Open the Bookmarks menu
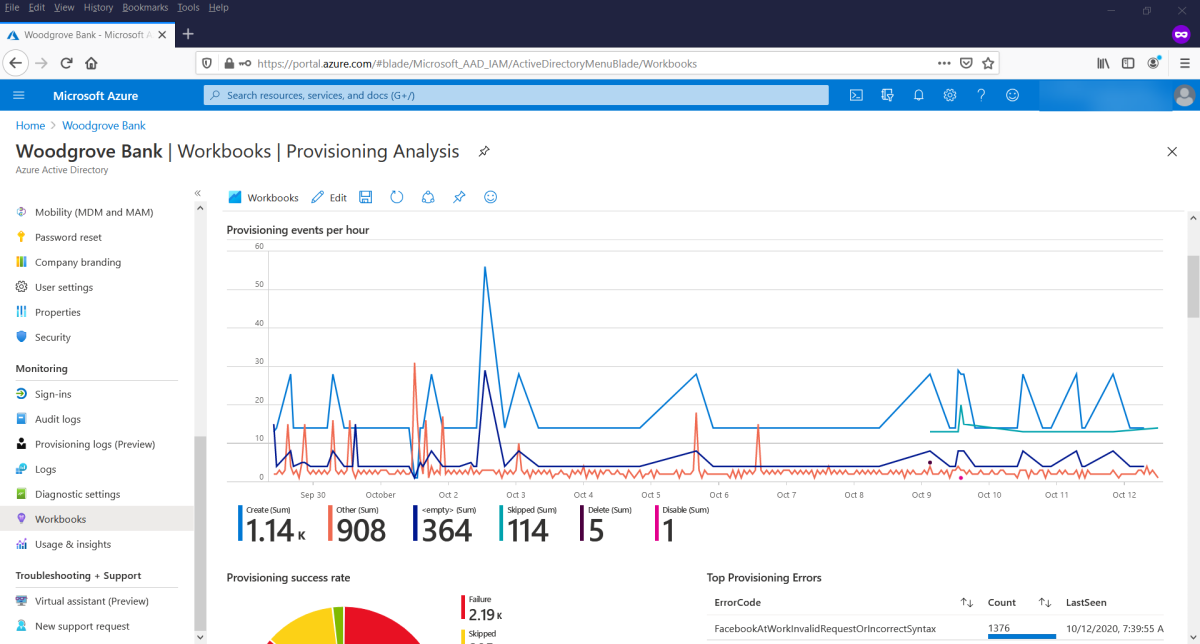 pyautogui.click(x=146, y=7)
